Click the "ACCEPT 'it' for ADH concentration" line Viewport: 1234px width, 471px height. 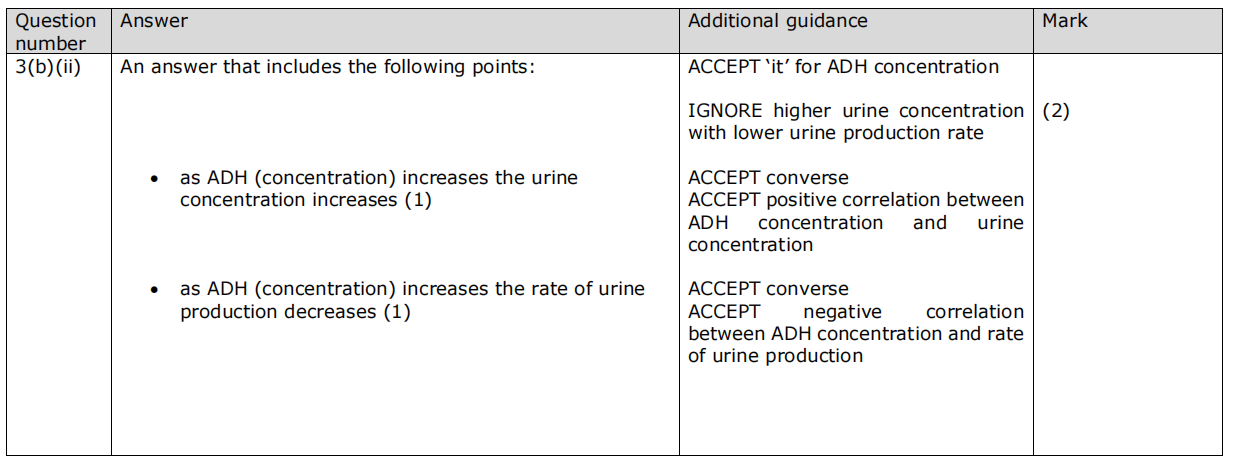coord(843,67)
